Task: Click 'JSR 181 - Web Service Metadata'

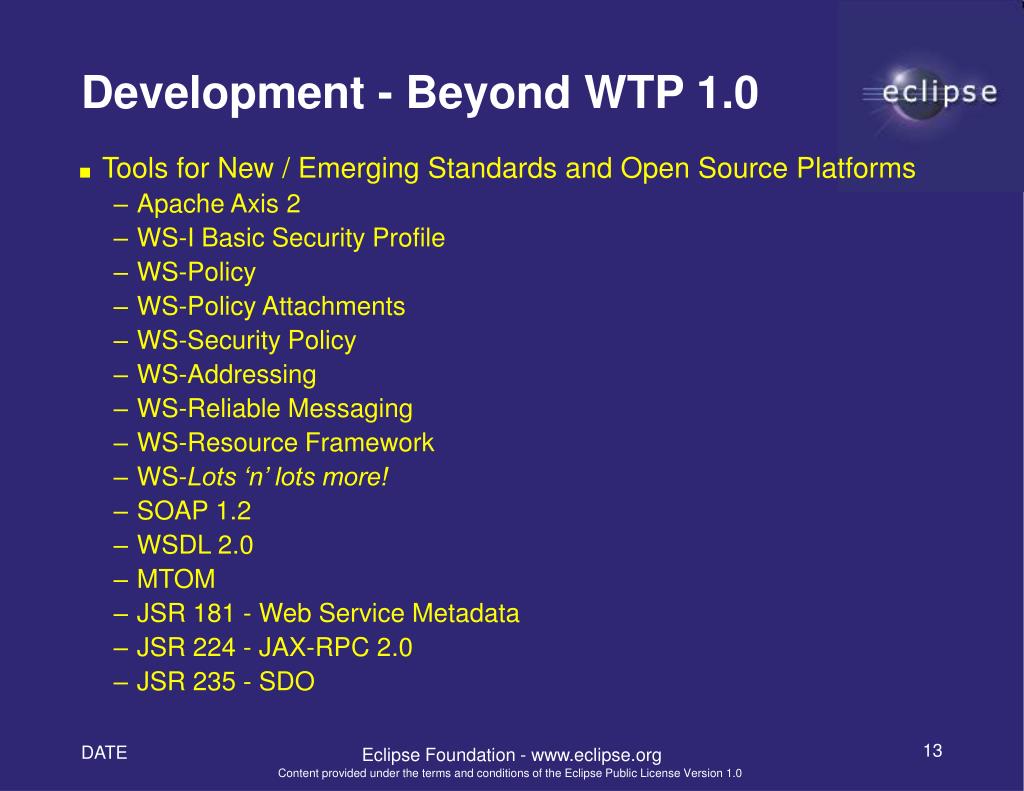Action: tap(328, 613)
